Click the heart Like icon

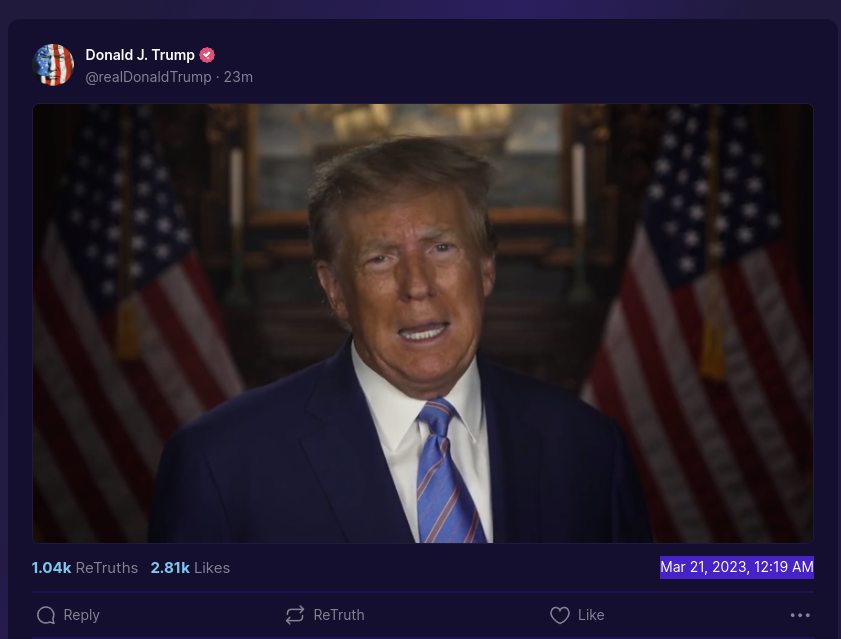point(559,615)
